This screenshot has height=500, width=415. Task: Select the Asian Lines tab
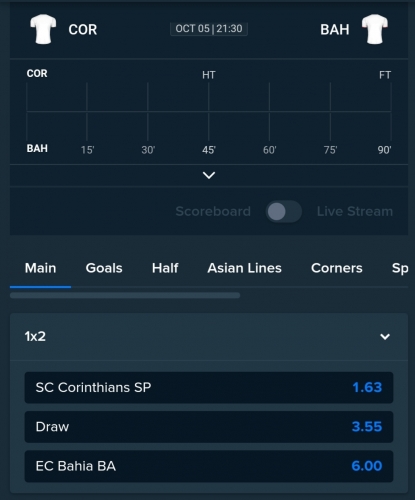click(244, 268)
